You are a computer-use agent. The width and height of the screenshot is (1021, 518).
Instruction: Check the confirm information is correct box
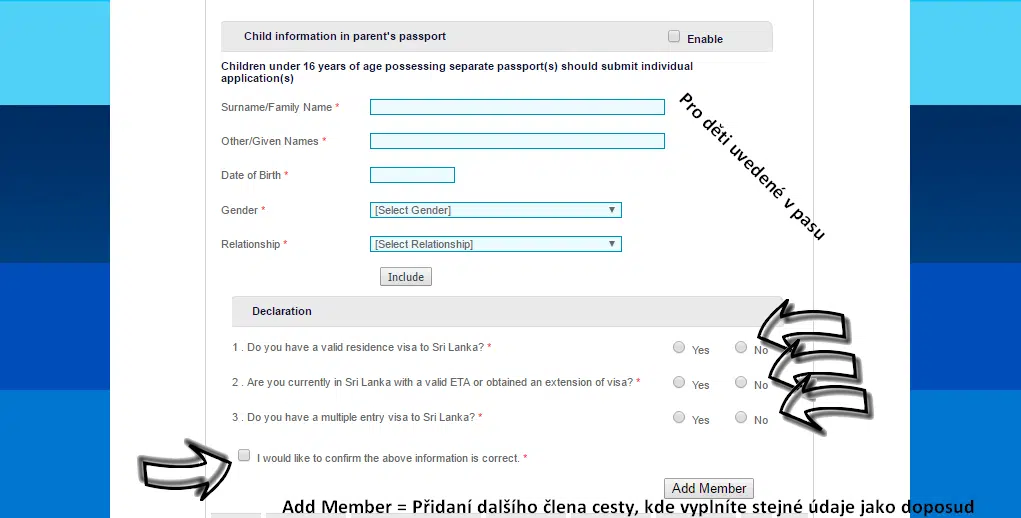(244, 456)
